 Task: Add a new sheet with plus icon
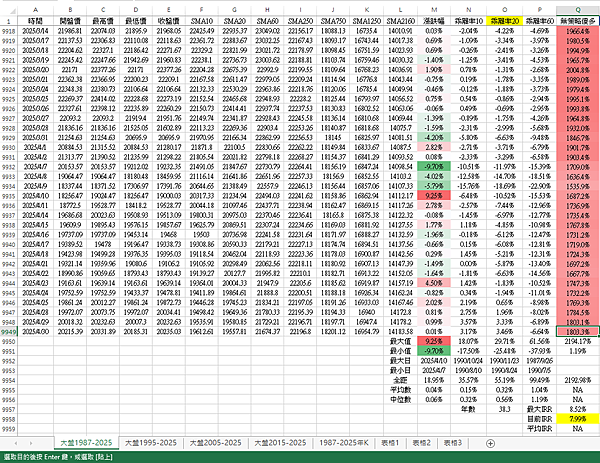tap(490, 443)
